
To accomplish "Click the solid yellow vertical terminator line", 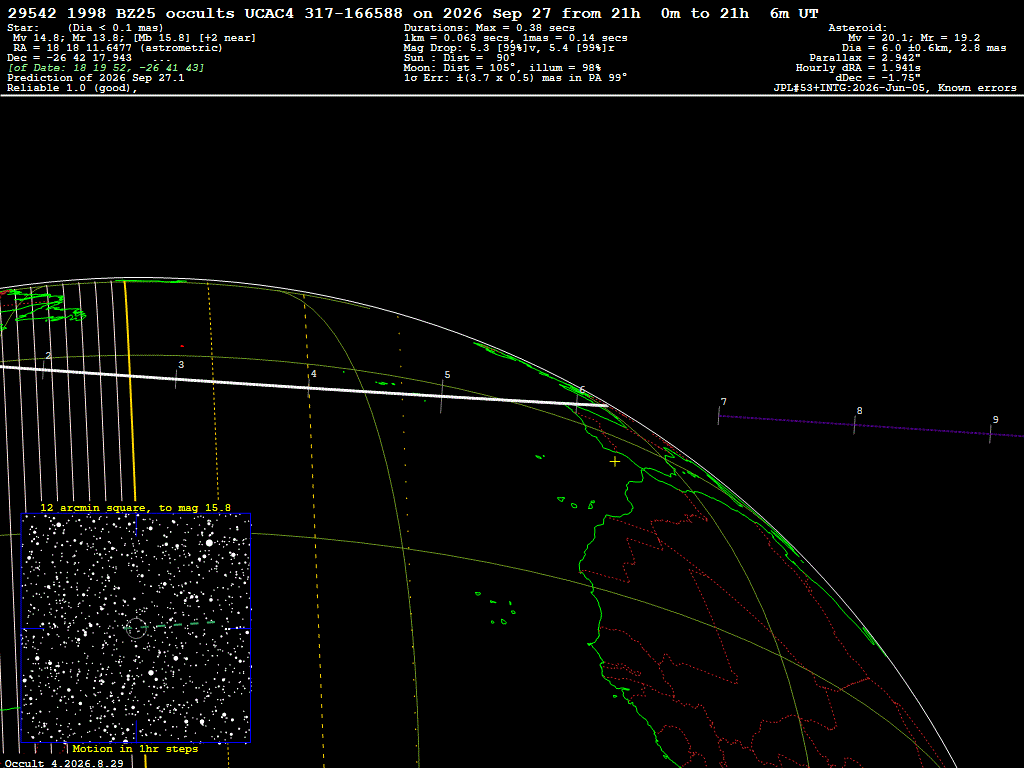I will click(131, 391).
